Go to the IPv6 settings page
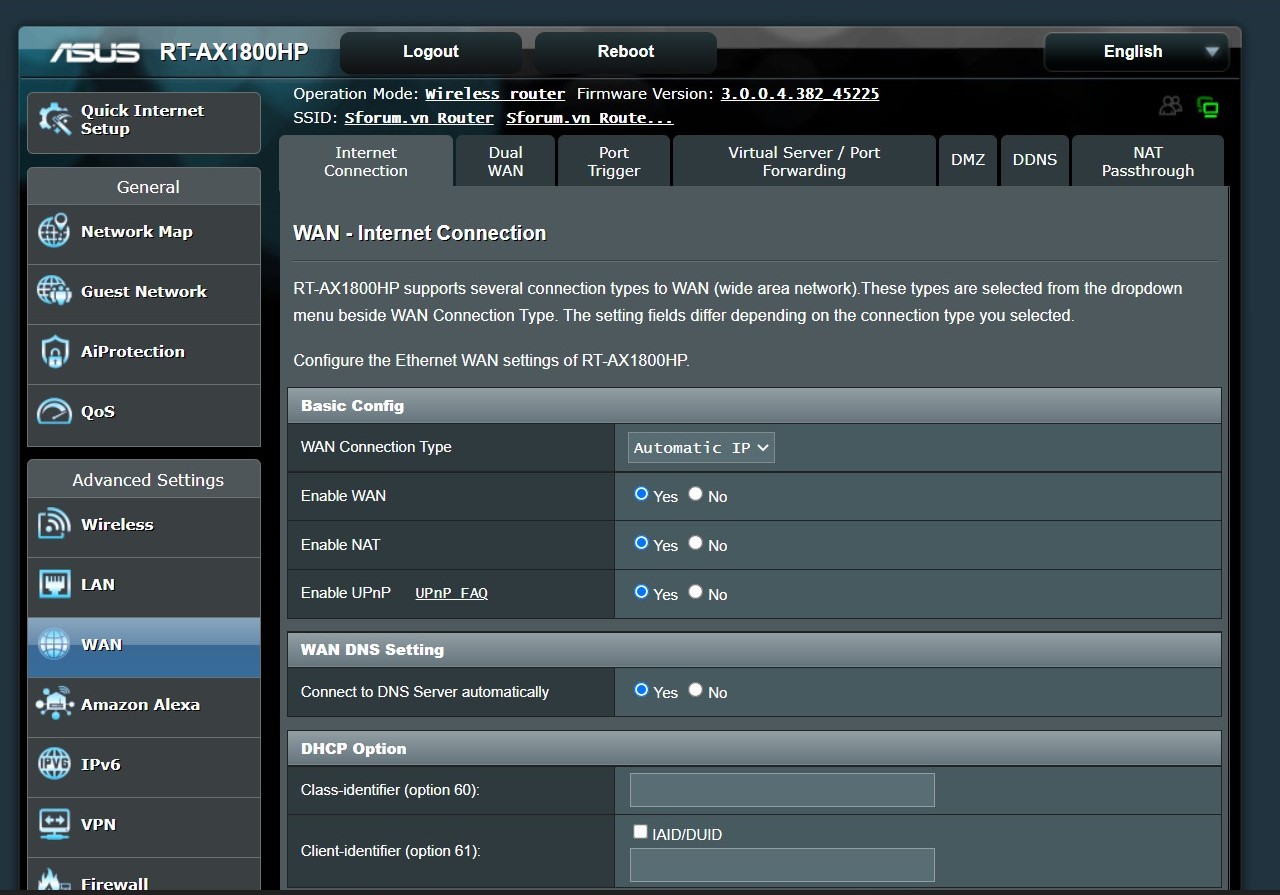This screenshot has height=895, width=1280. click(144, 767)
